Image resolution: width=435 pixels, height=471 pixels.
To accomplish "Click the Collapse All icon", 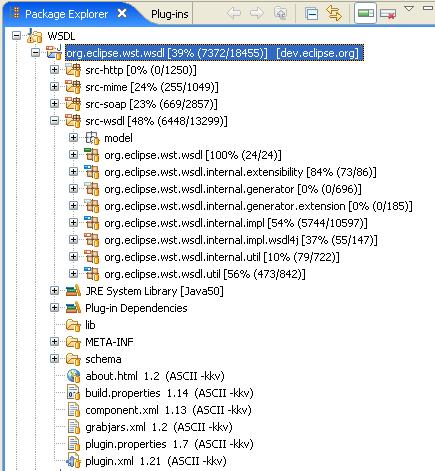I will (311, 14).
